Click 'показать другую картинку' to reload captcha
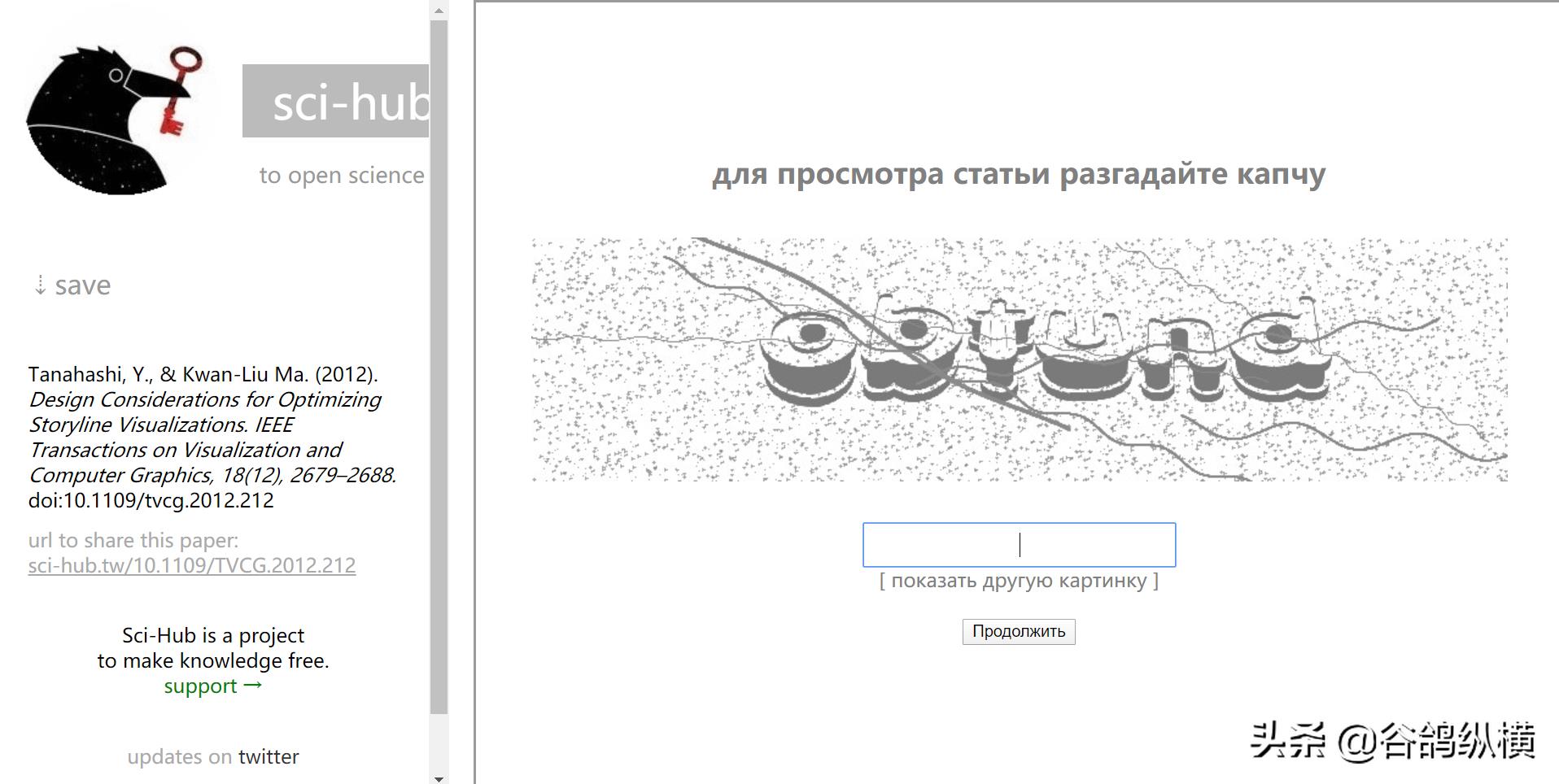The height and width of the screenshot is (784, 1559). point(1019,581)
